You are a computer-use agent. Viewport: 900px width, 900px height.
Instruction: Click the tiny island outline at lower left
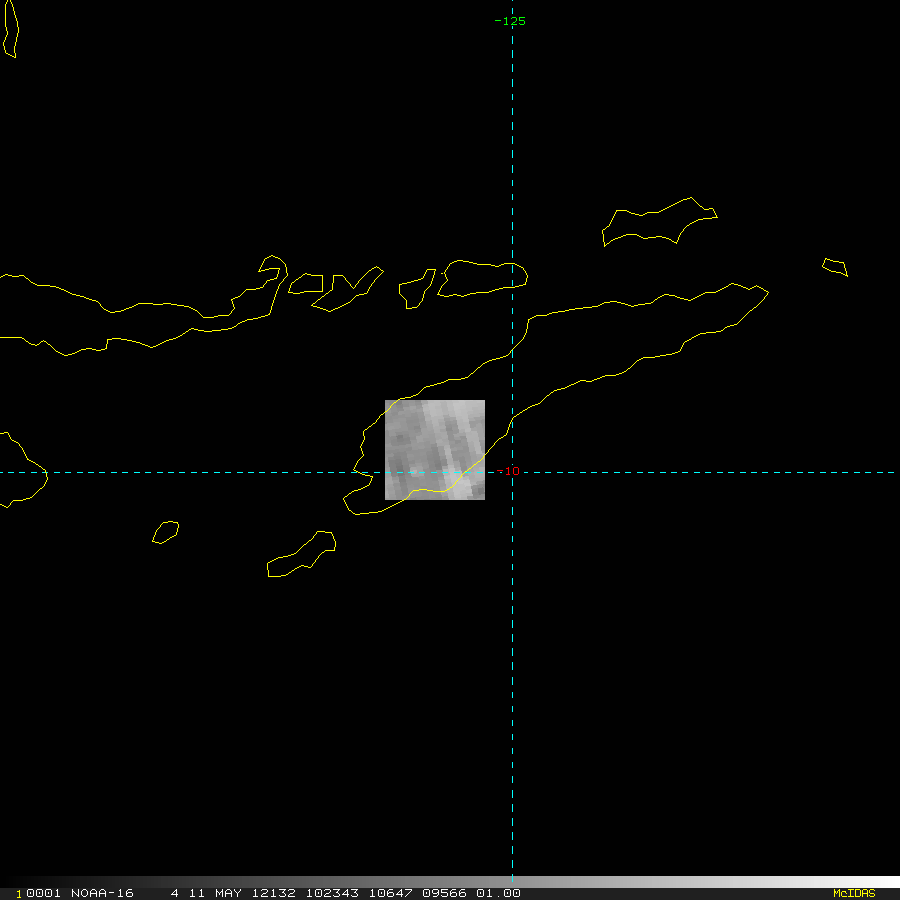coord(166,532)
